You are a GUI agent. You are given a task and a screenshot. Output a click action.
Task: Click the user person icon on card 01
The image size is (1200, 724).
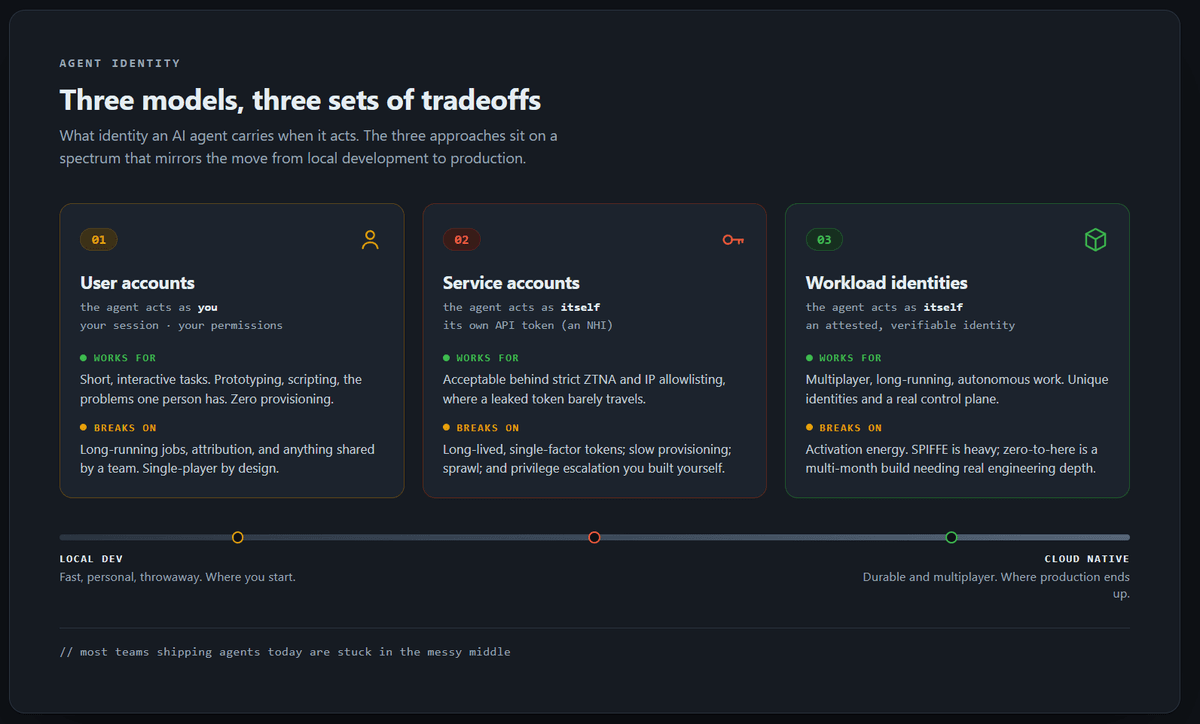tap(371, 240)
